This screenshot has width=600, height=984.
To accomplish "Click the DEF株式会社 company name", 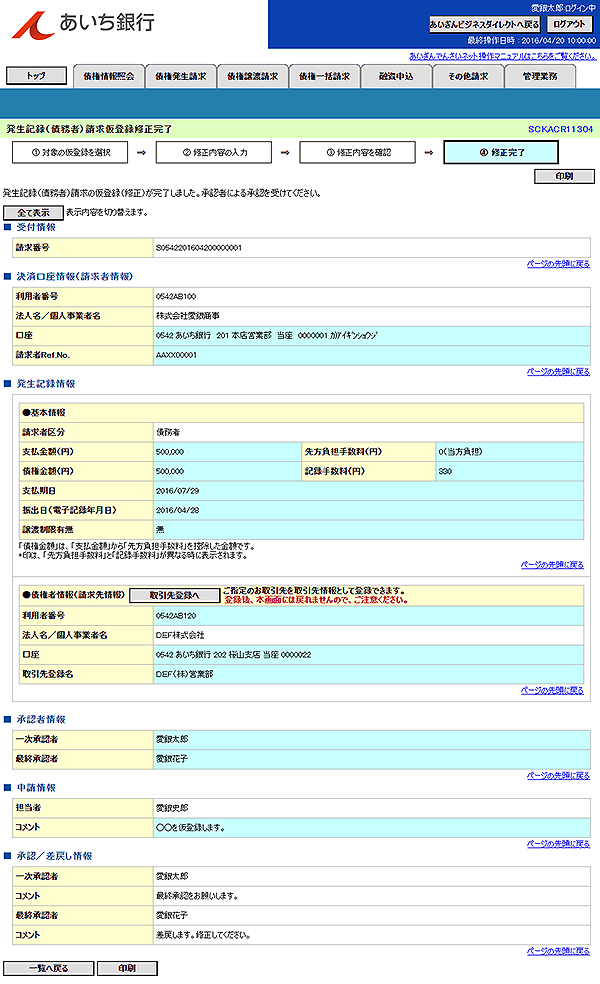I will [180, 635].
